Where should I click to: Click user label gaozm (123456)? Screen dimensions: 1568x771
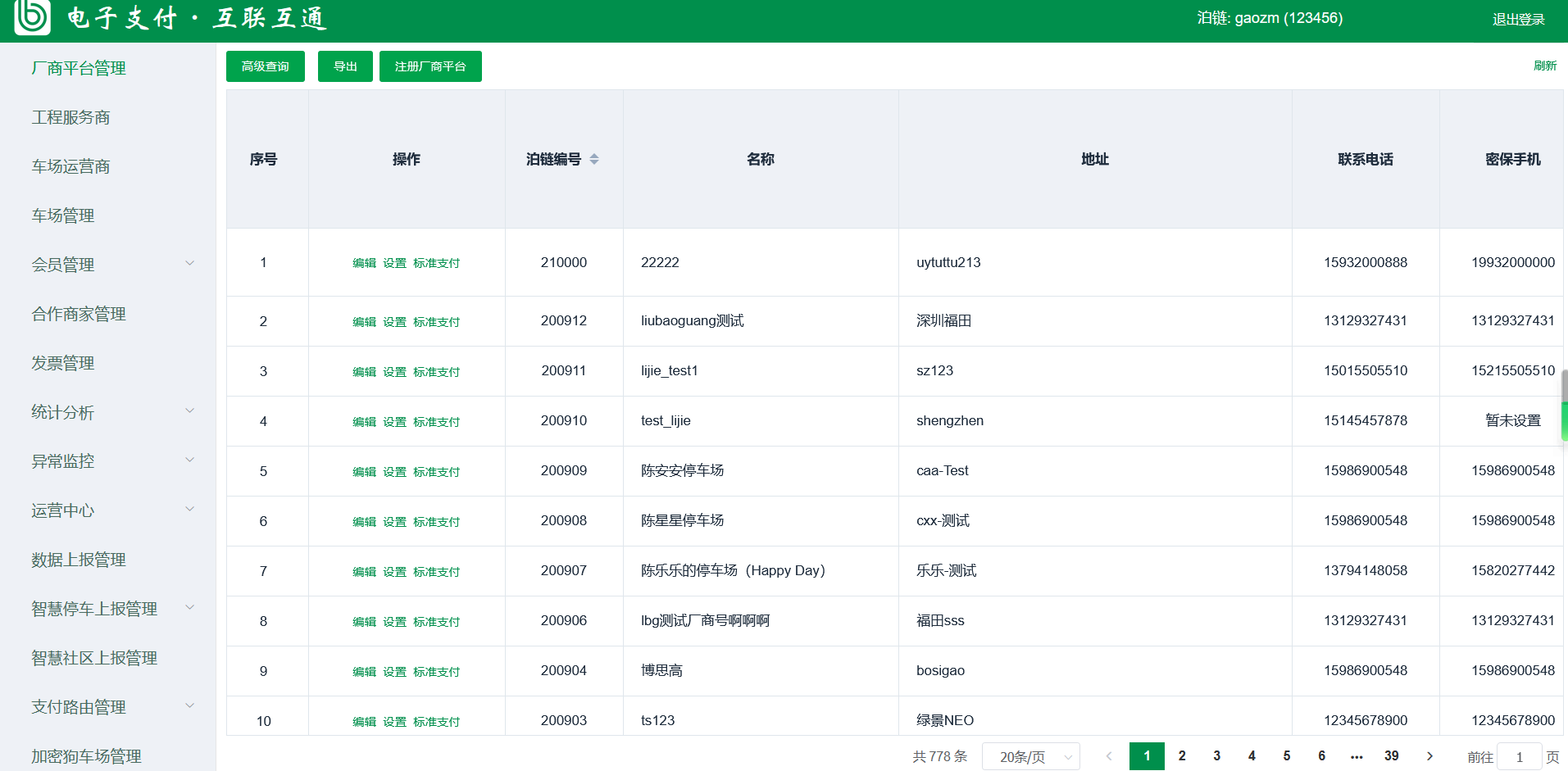tap(1270, 18)
